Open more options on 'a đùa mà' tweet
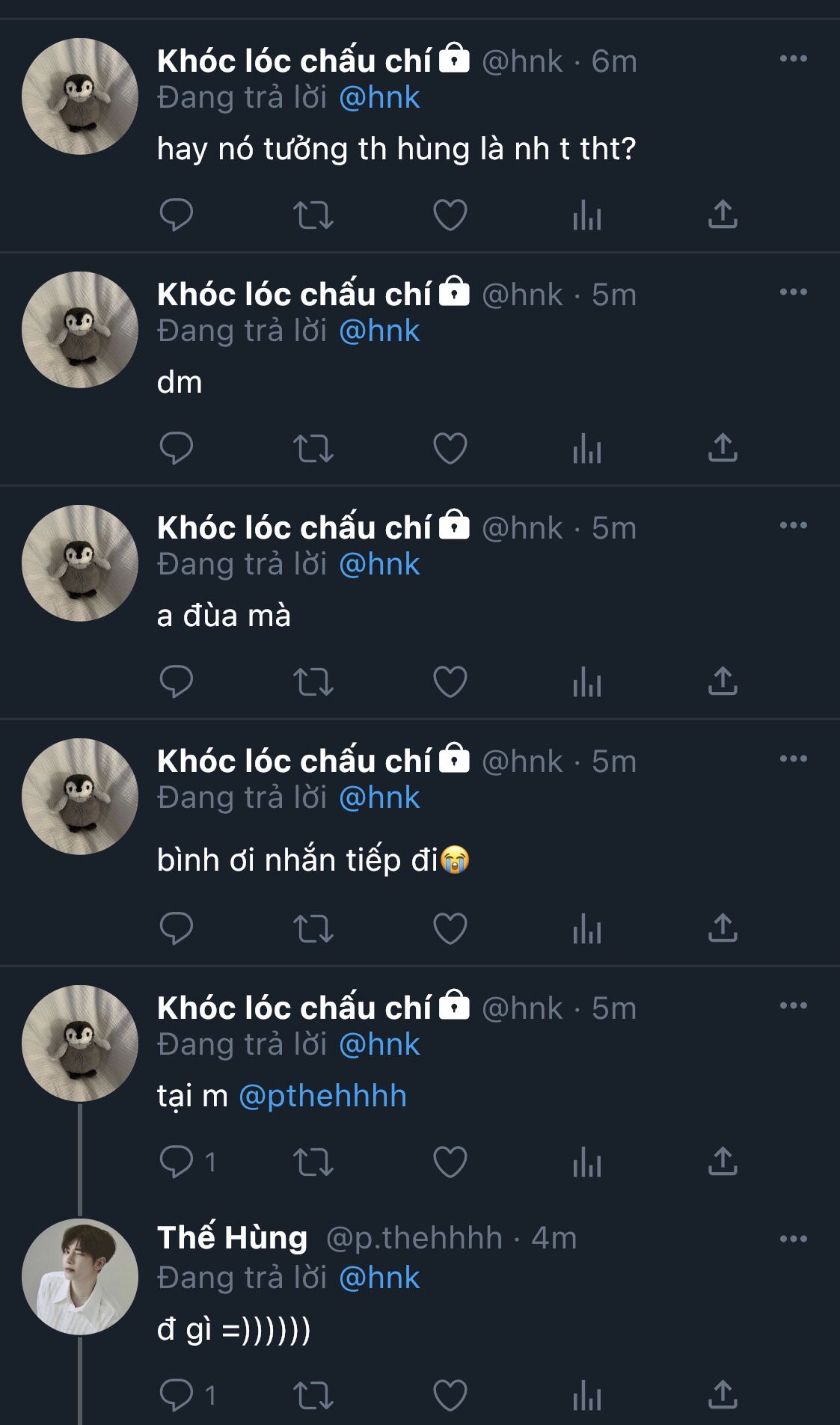The width and height of the screenshot is (840, 1425). (x=793, y=526)
